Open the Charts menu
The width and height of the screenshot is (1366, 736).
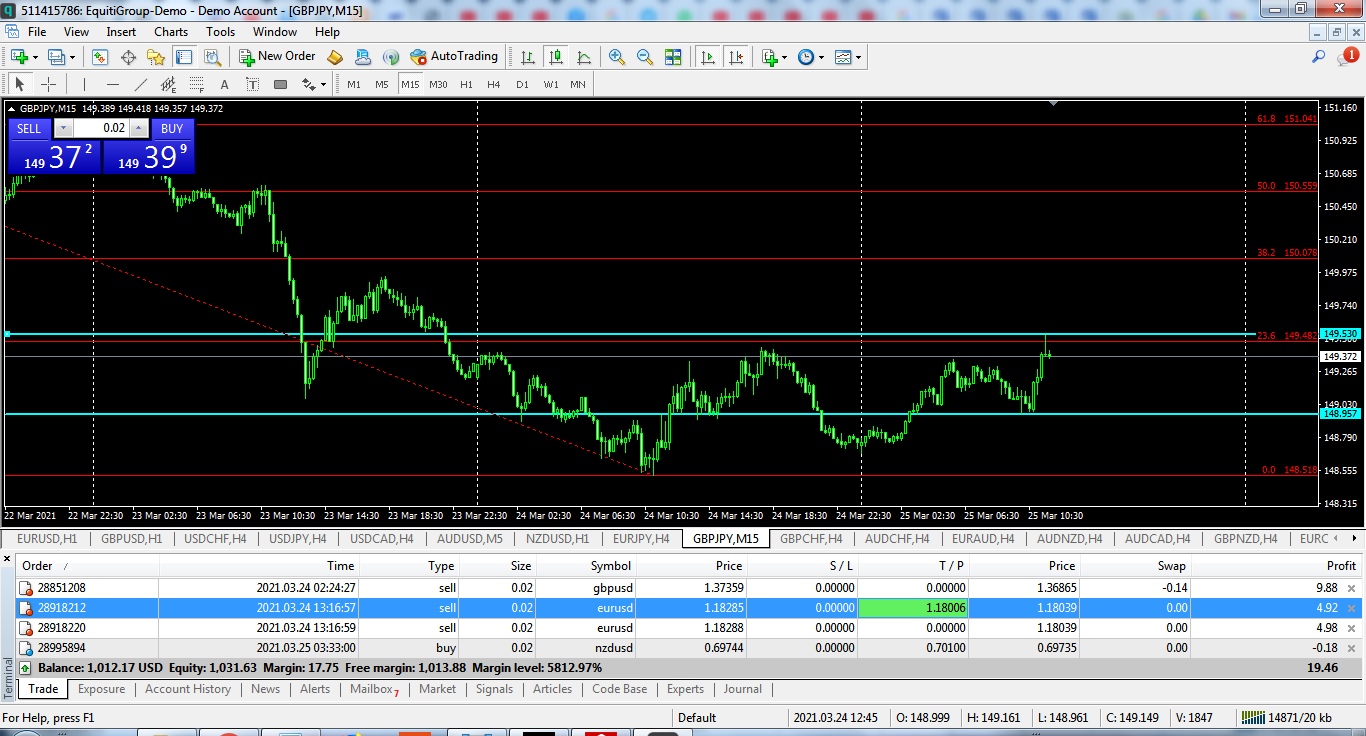171,32
